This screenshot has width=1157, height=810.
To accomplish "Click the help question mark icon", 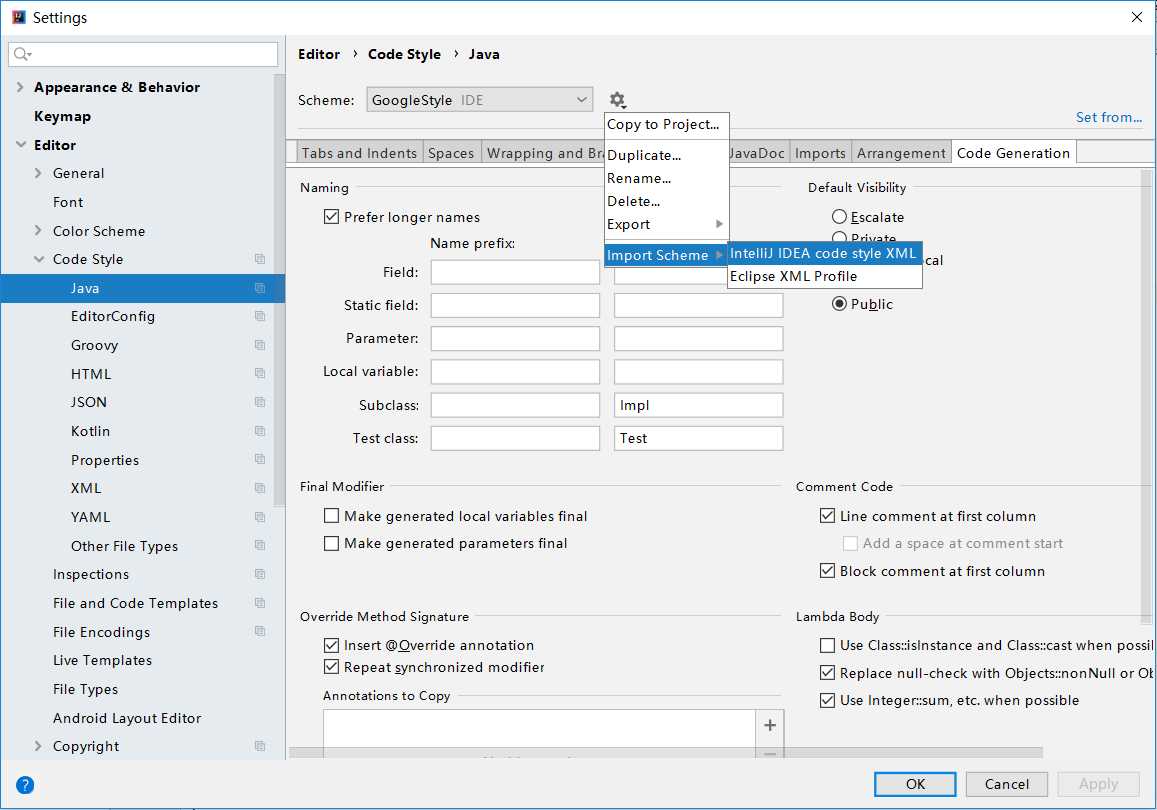I will click(x=25, y=785).
